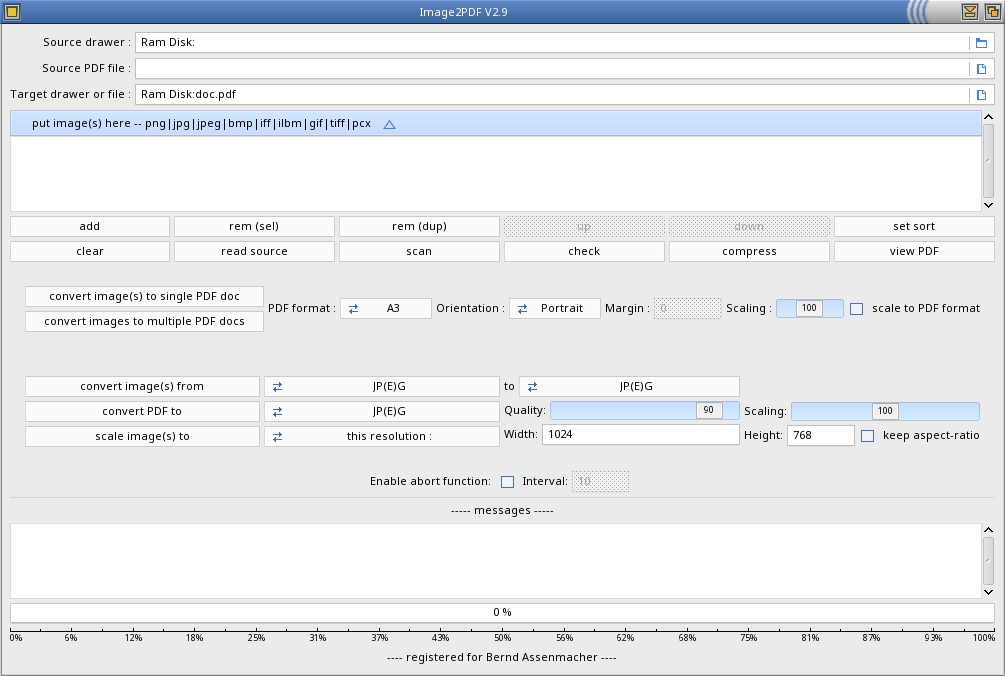Click the add button
Screen dimensions: 1005x676
pyautogui.click(x=90, y=227)
